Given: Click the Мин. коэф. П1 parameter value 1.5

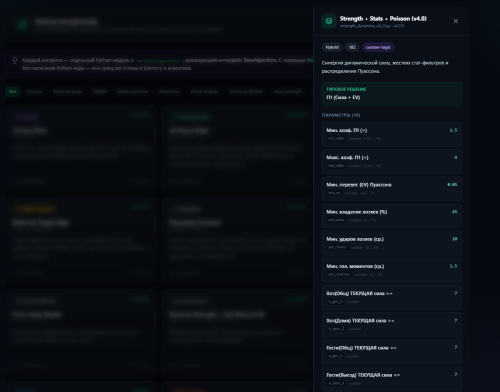Looking at the screenshot, I should [453, 130].
